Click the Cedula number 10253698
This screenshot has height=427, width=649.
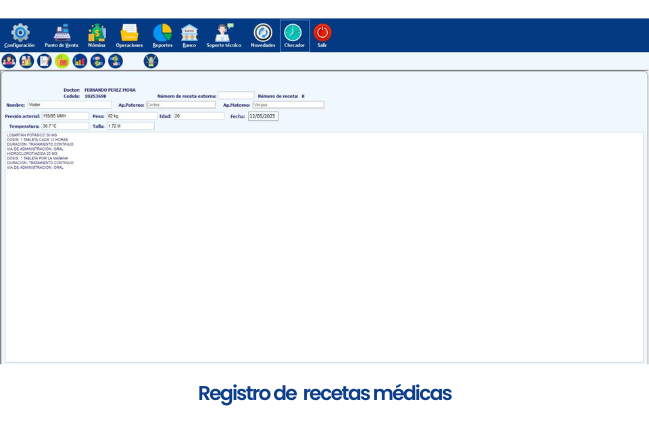click(x=95, y=96)
